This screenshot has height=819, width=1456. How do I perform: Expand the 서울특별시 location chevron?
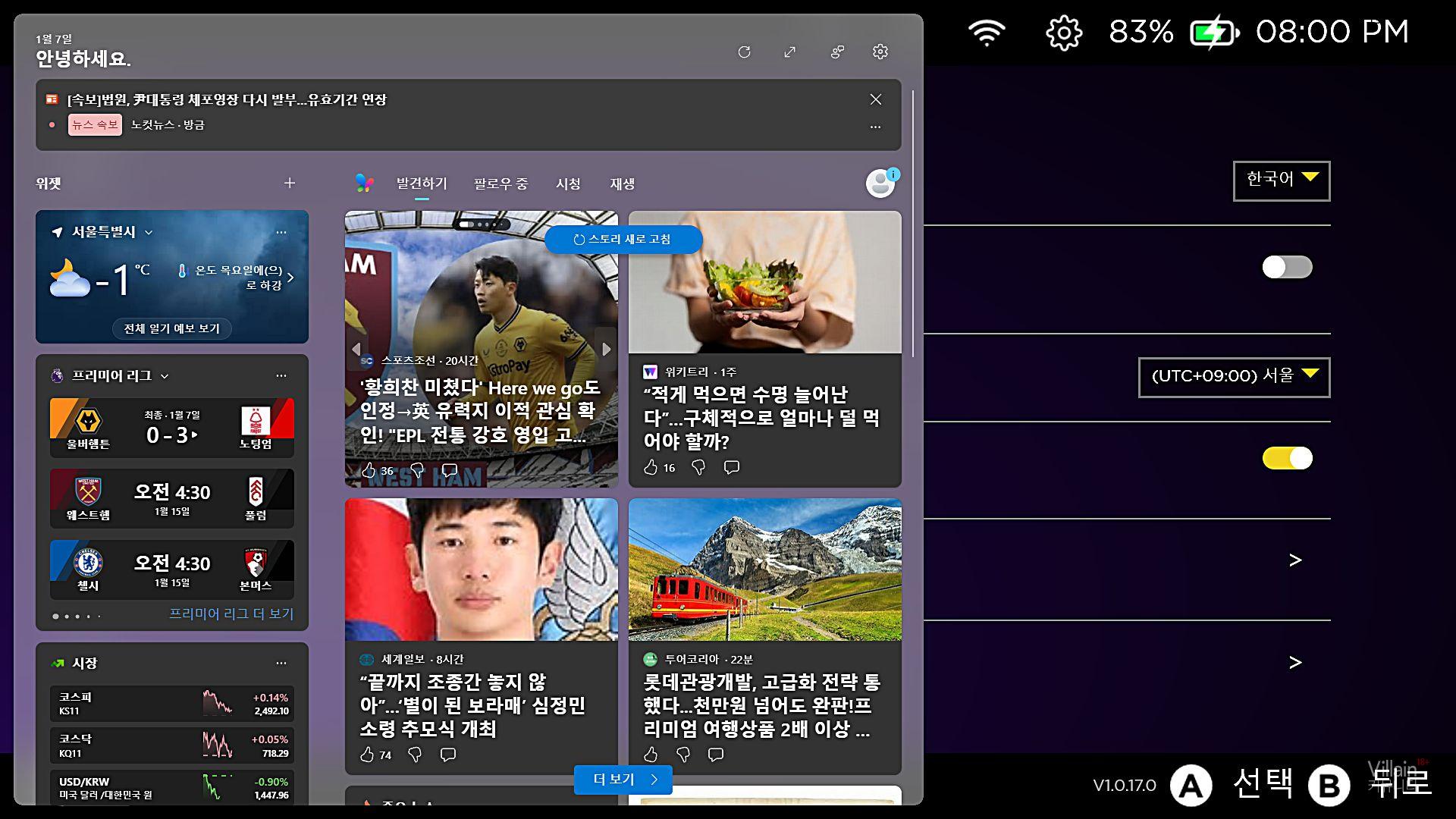click(x=149, y=233)
